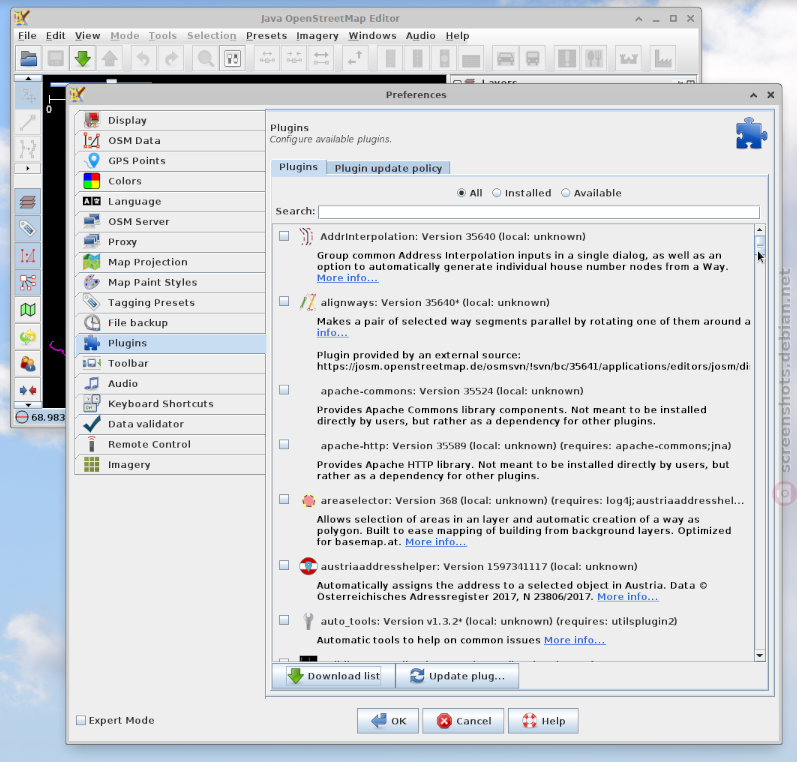Enable the austriaaddresshelper plugin checkbox
The width and height of the screenshot is (797, 762).
point(284,565)
